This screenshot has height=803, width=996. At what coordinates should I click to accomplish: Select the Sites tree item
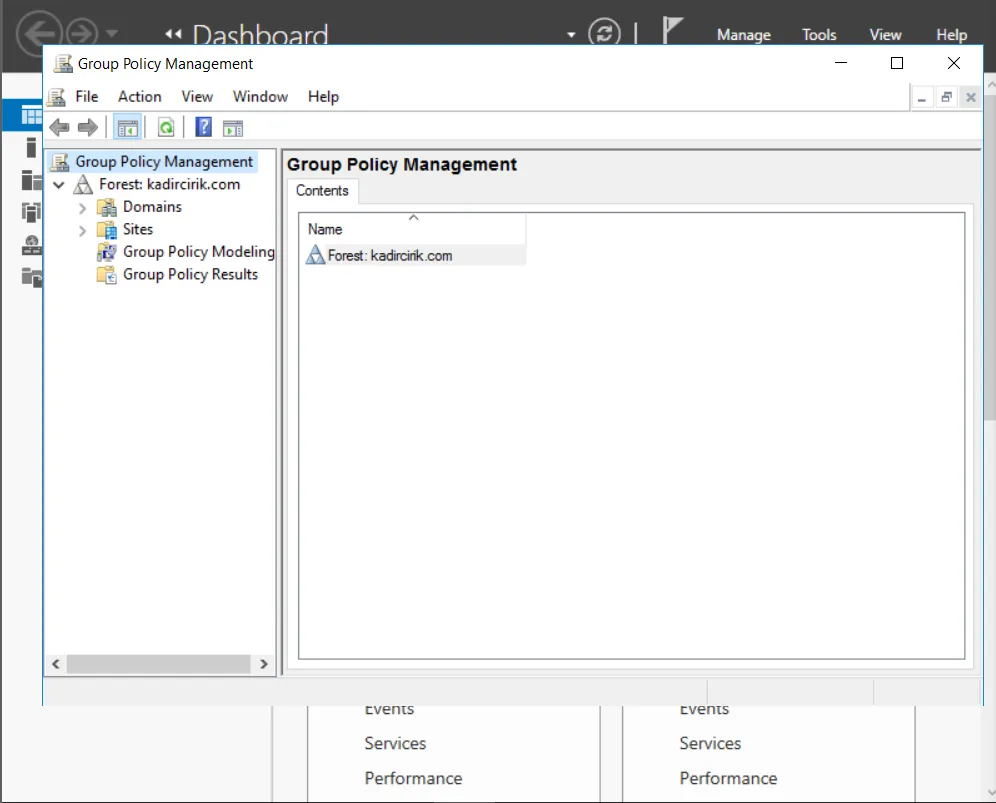138,229
